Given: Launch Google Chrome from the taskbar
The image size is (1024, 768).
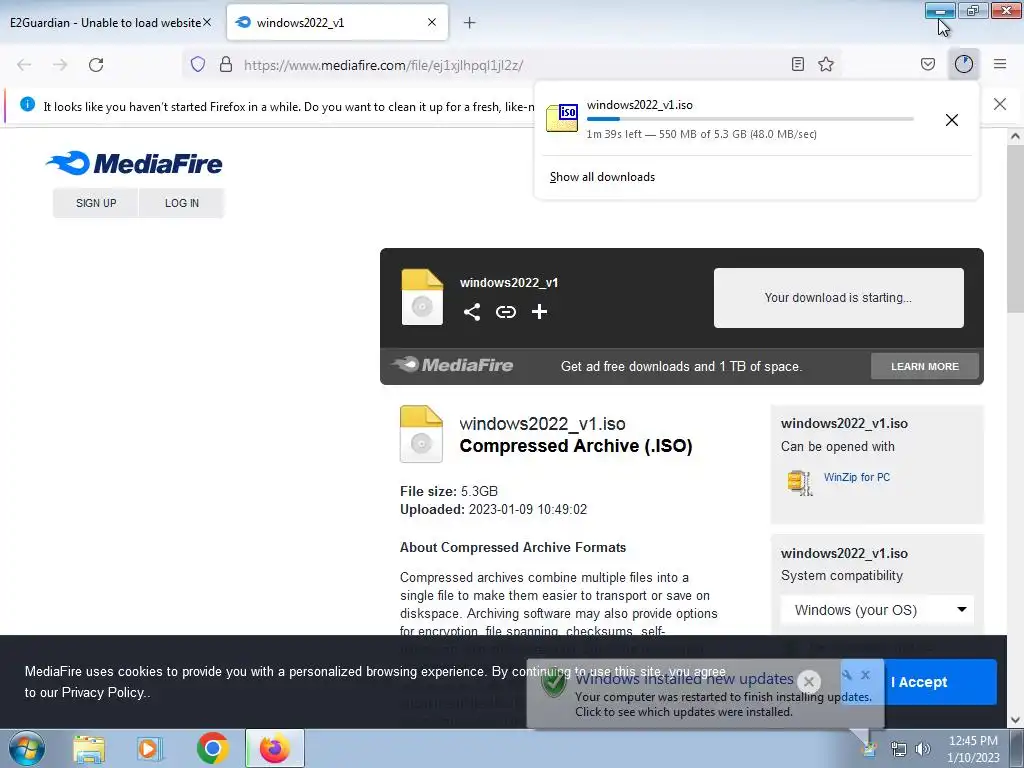Looking at the screenshot, I should pyautogui.click(x=212, y=748).
